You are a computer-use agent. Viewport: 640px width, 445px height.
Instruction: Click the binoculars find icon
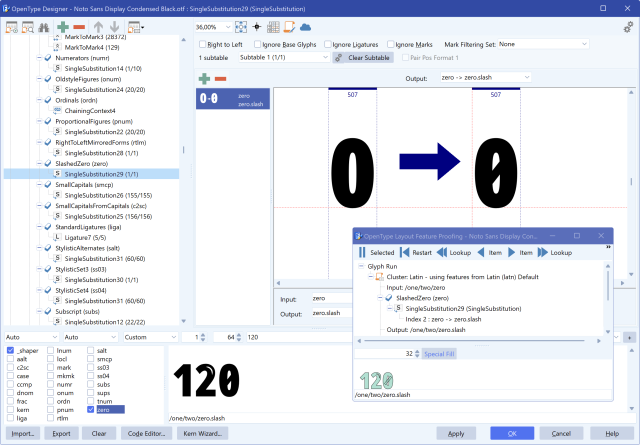click(x=44, y=27)
